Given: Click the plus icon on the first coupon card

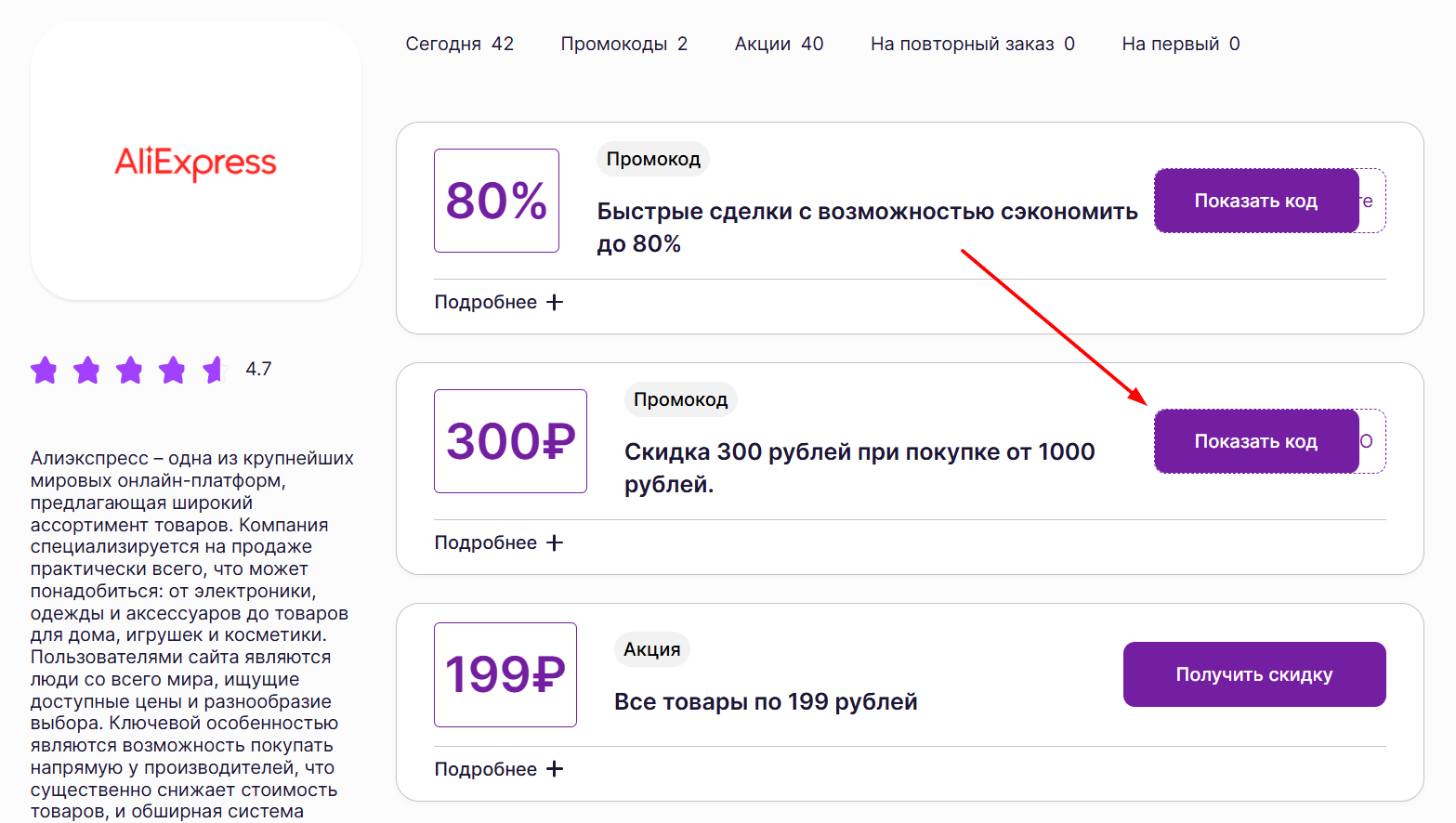Looking at the screenshot, I should [554, 301].
